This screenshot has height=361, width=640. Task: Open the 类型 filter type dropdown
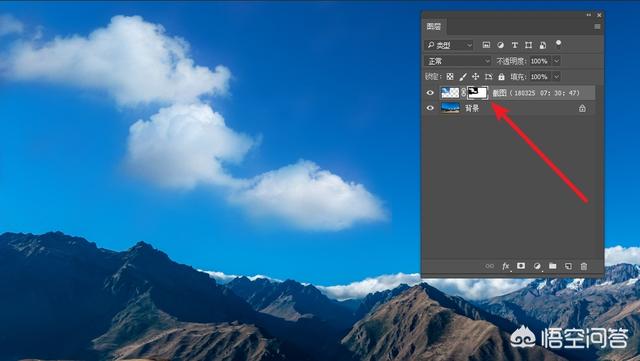[449, 45]
